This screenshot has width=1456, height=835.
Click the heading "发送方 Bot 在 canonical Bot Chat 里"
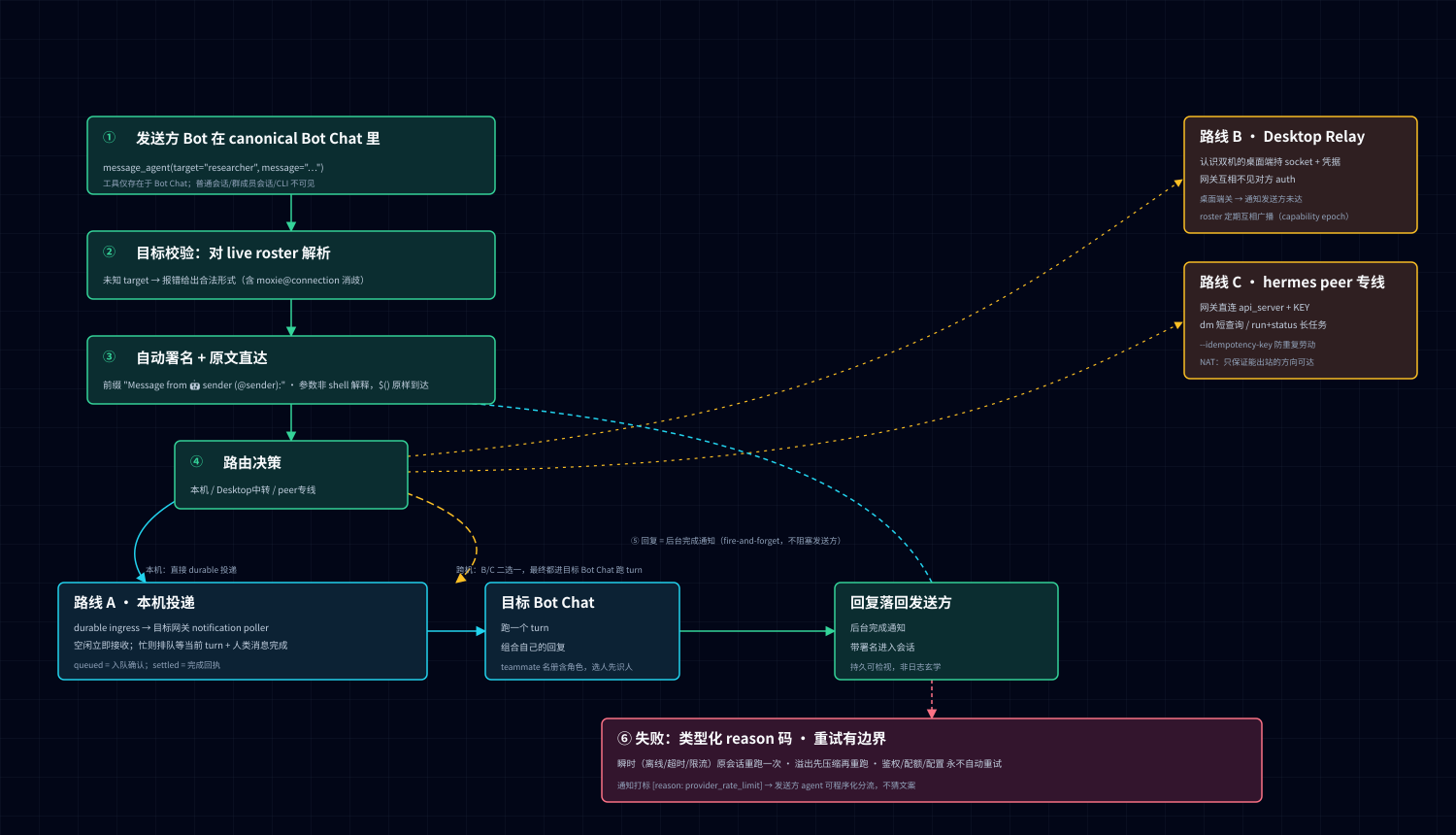coord(257,139)
